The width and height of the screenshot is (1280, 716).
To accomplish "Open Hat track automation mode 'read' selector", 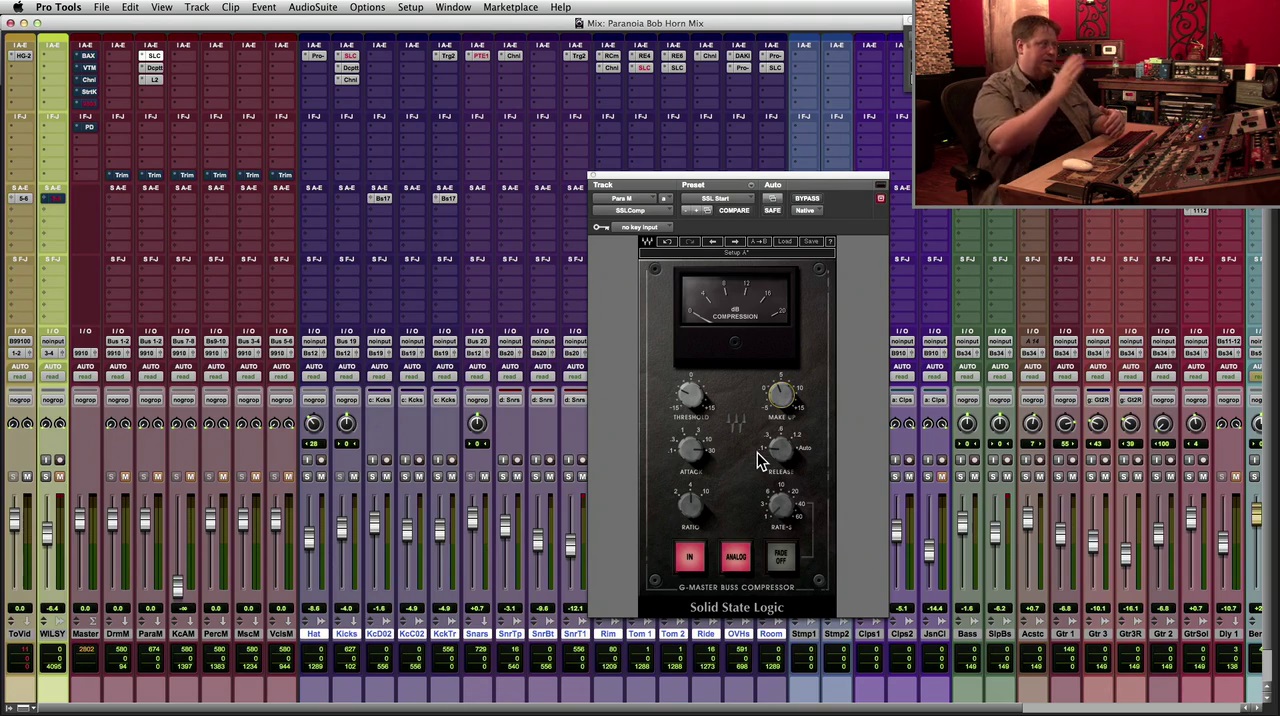I will [314, 377].
